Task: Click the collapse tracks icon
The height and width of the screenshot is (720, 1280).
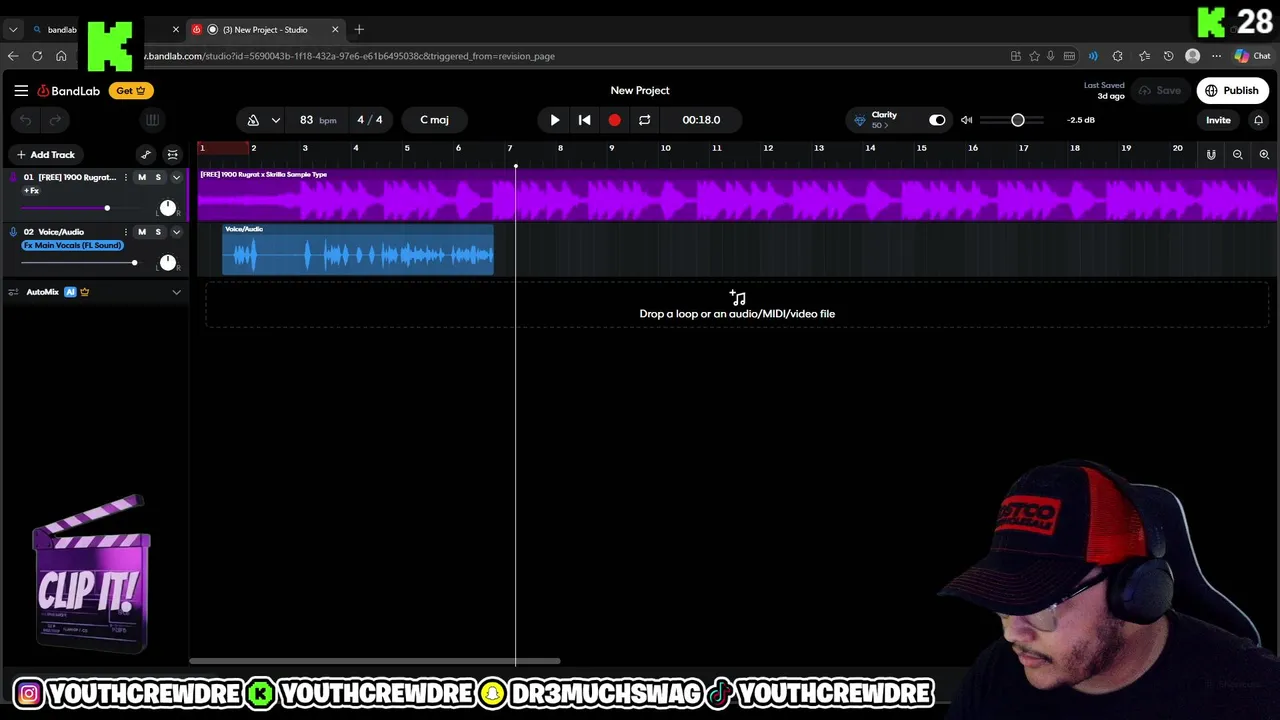Action: [x=172, y=155]
